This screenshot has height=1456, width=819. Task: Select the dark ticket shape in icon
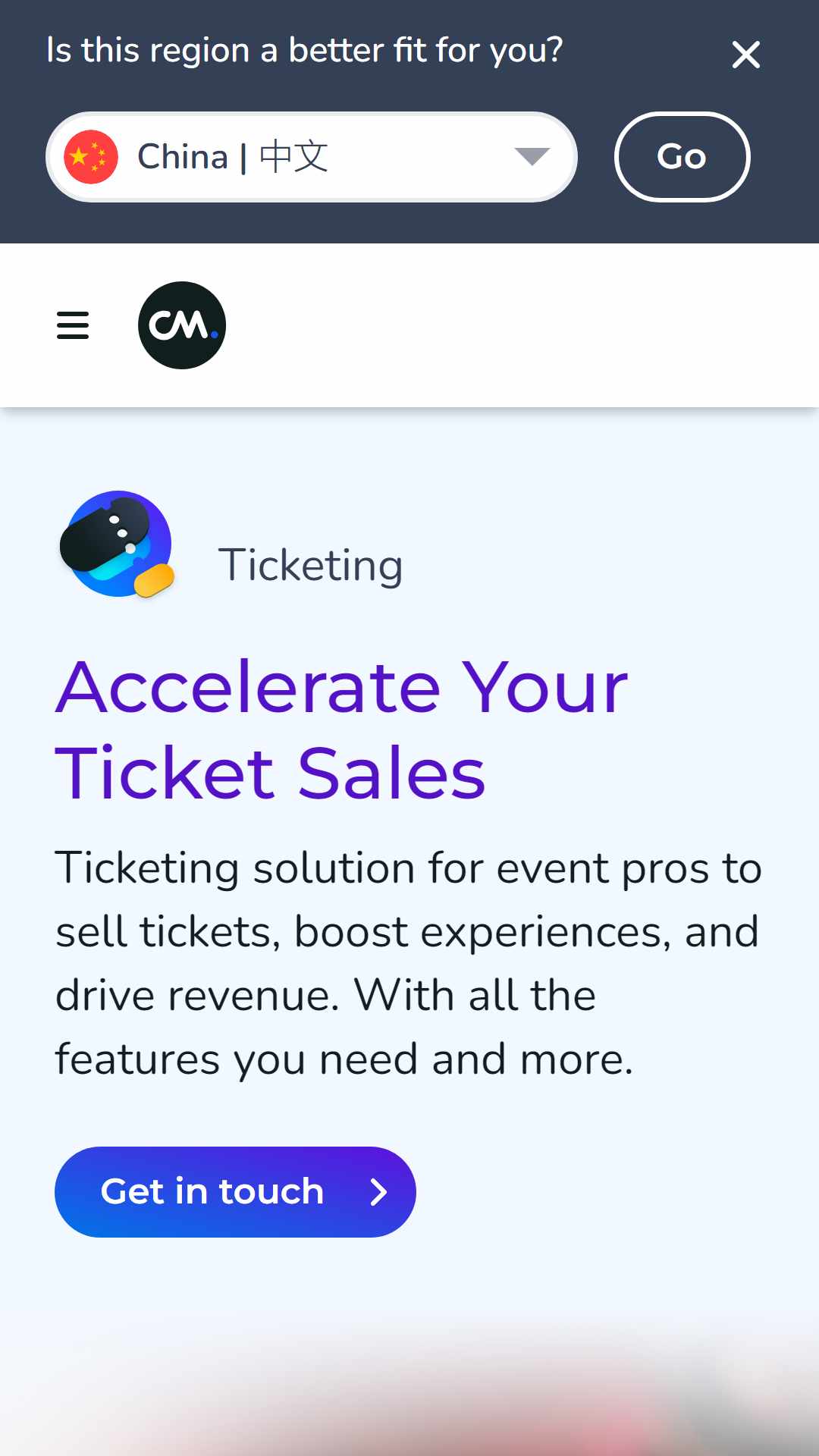105,533
